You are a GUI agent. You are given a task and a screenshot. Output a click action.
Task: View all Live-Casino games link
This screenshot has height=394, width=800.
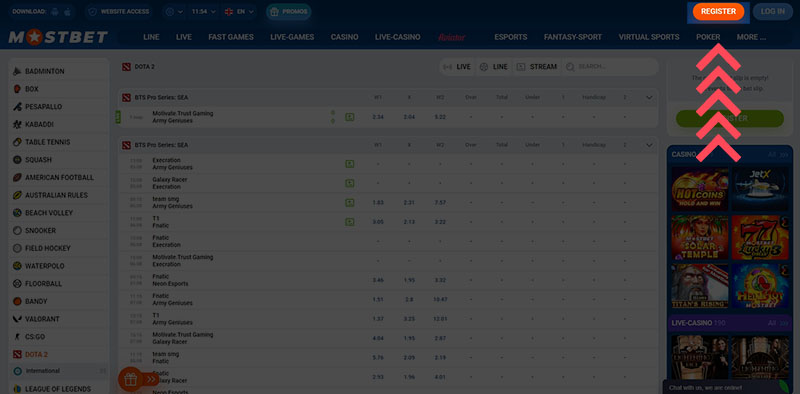778,323
